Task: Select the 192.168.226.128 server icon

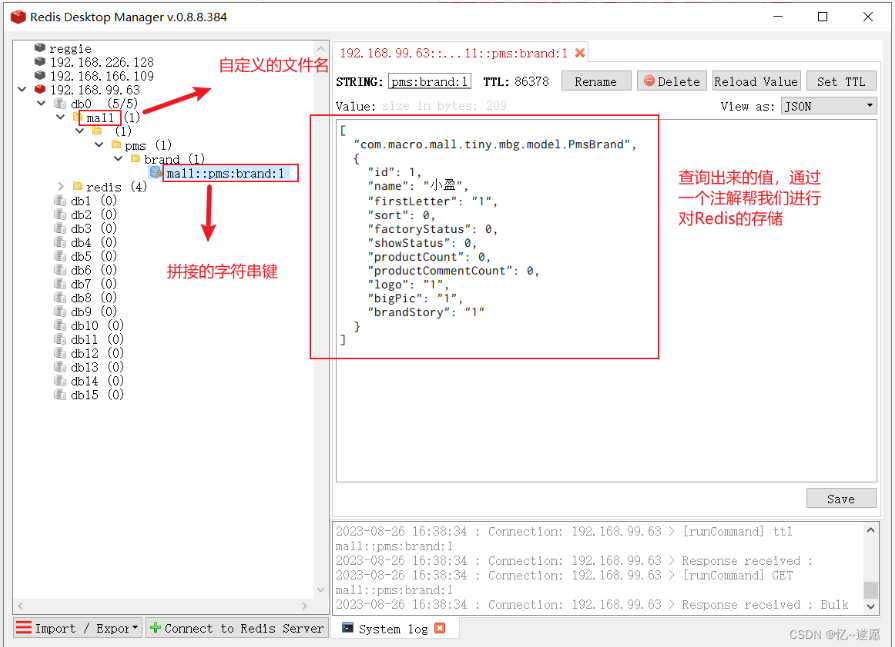Action: (x=39, y=61)
